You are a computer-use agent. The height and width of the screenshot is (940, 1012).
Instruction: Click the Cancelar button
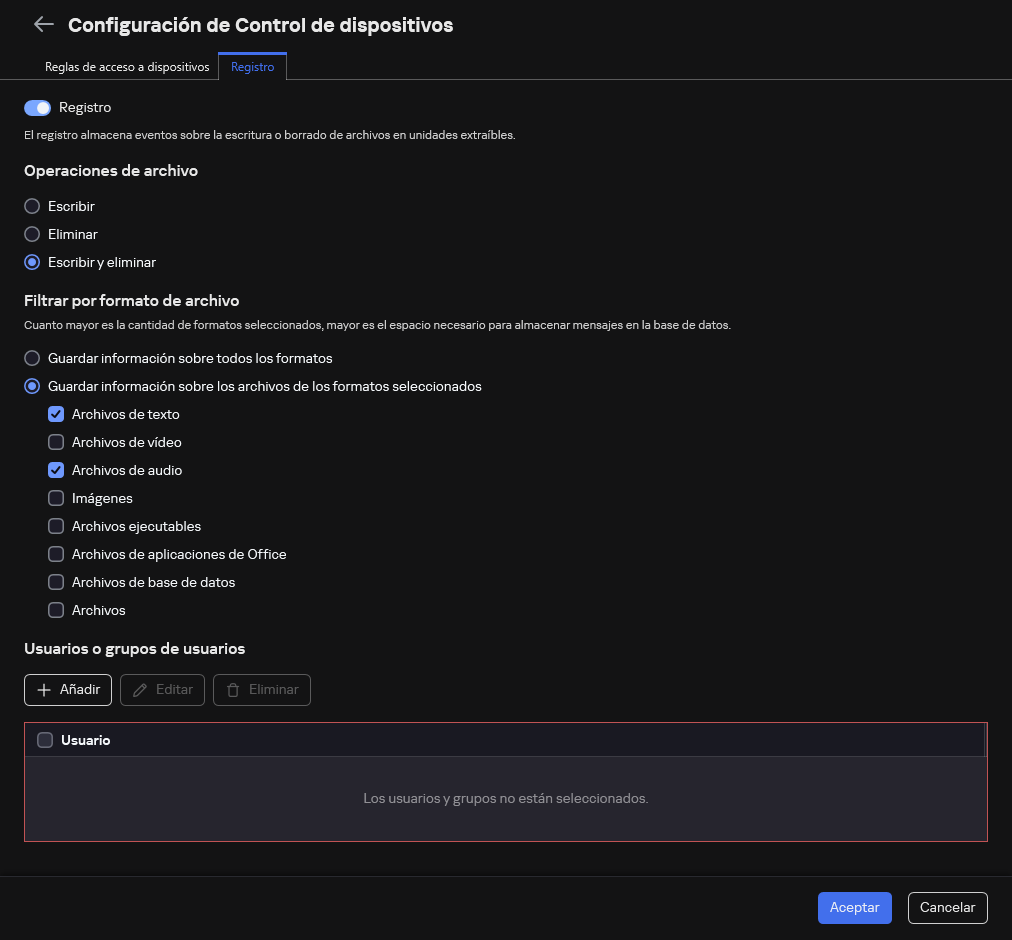[947, 907]
